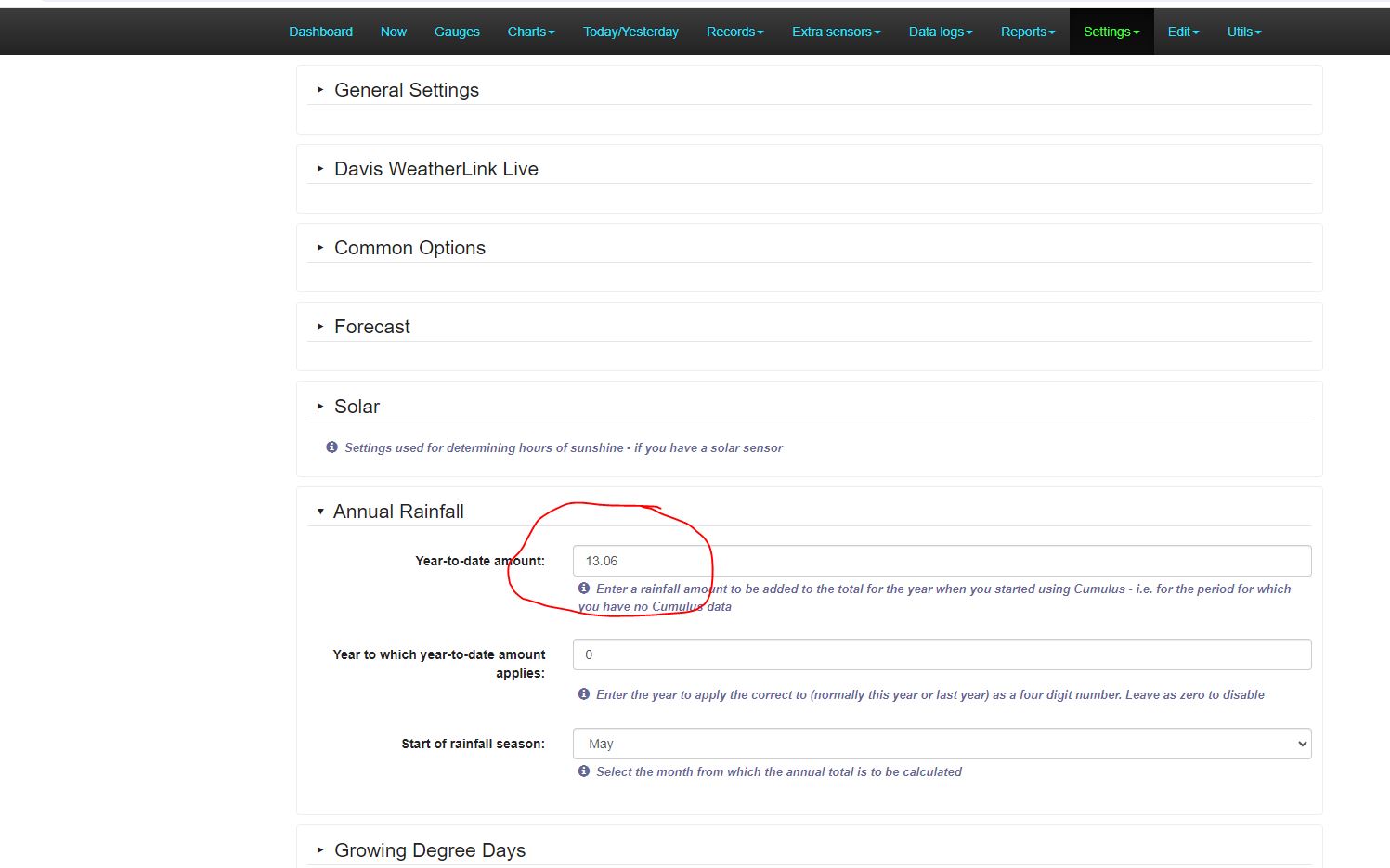This screenshot has width=1390, height=868.
Task: Collapse the Annual Rainfall section
Action: pos(398,512)
